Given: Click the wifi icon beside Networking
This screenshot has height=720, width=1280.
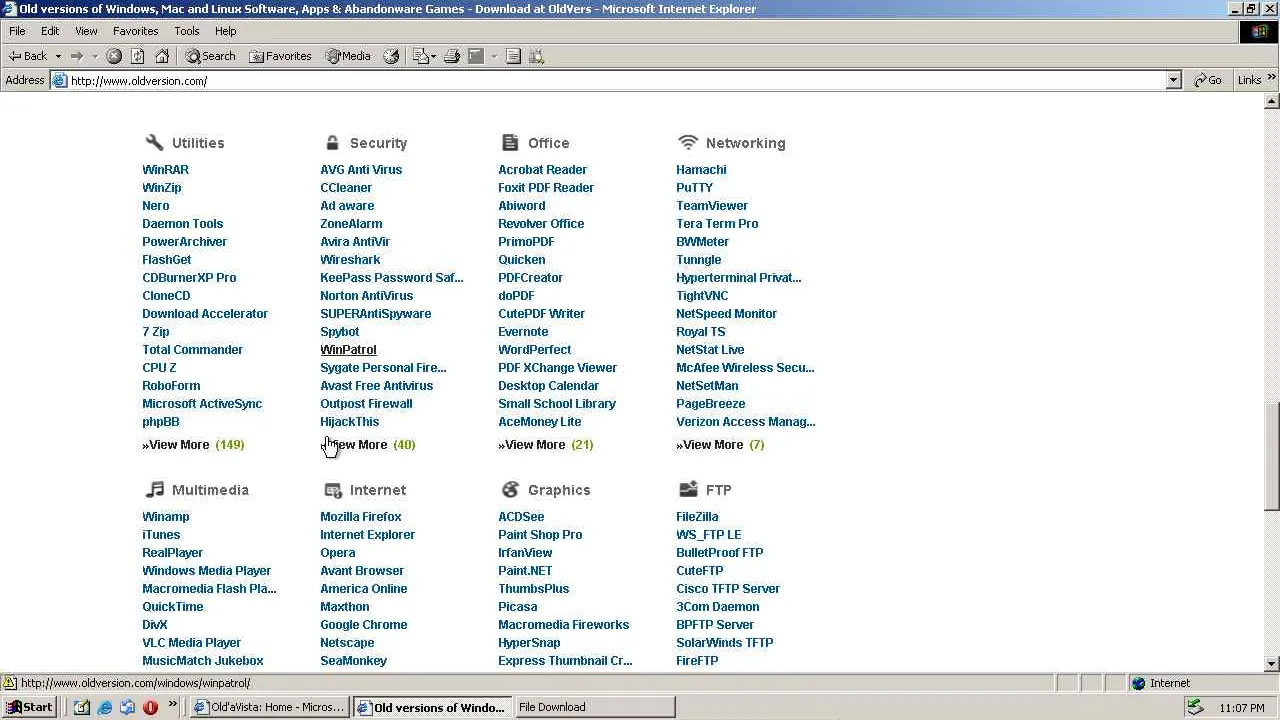Looking at the screenshot, I should [687, 142].
